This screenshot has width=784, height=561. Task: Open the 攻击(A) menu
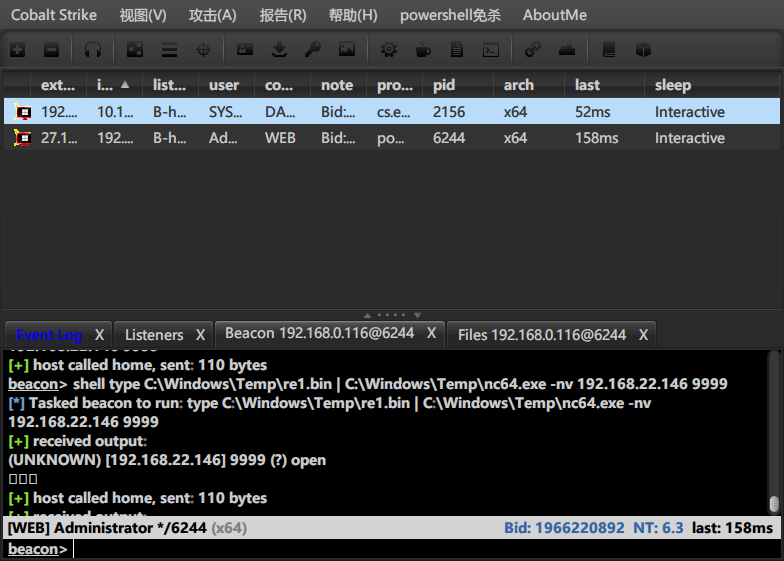(x=212, y=15)
